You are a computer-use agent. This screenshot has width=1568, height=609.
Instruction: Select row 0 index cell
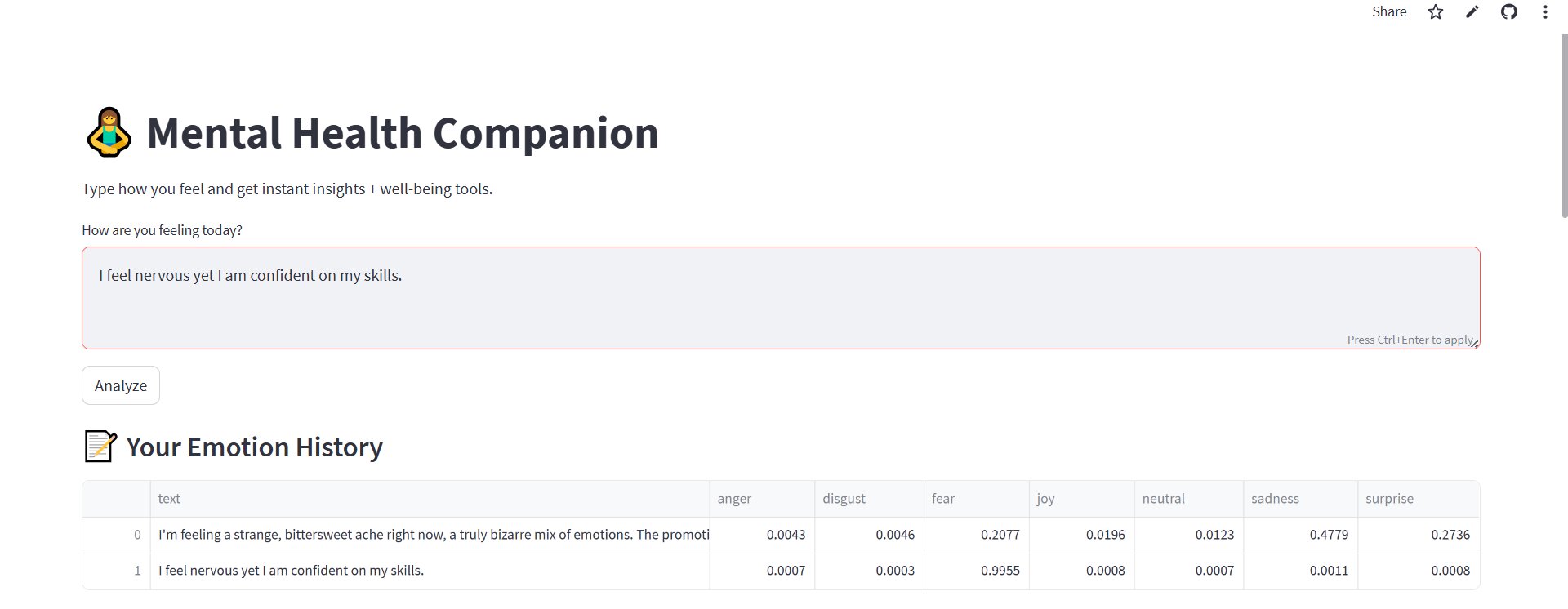pos(116,535)
